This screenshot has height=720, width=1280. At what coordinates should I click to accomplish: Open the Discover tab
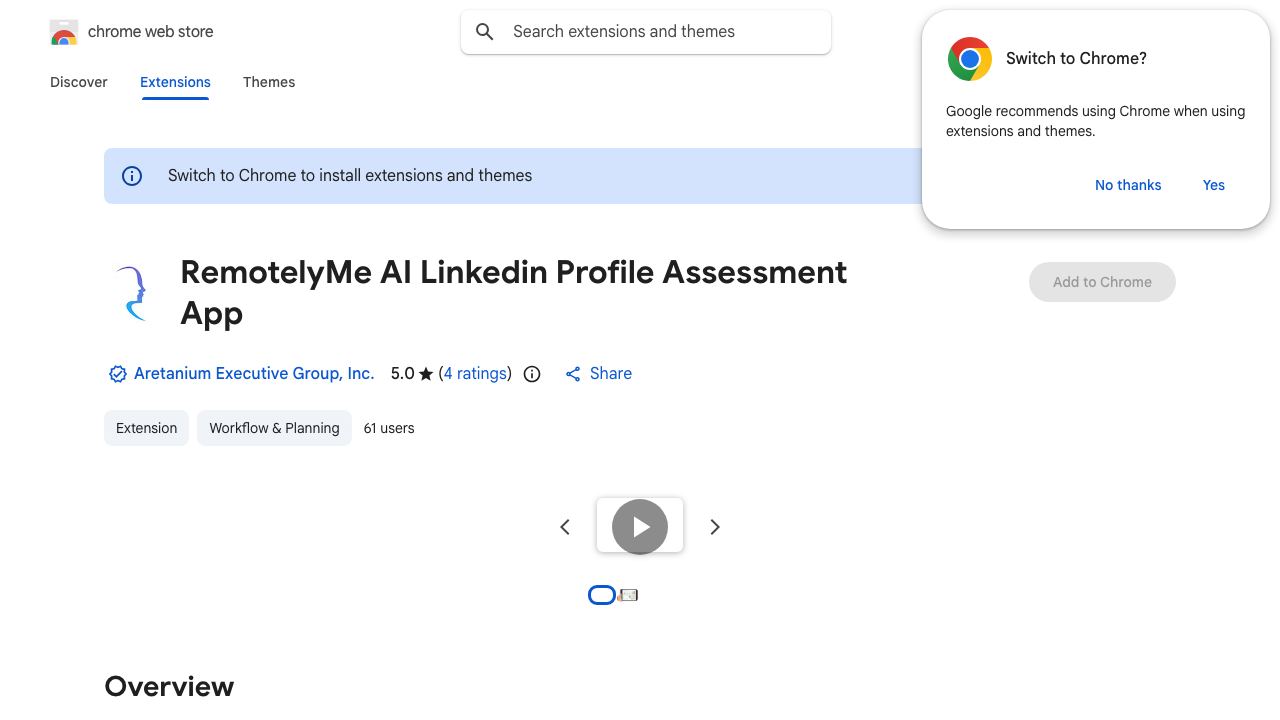click(x=79, y=82)
